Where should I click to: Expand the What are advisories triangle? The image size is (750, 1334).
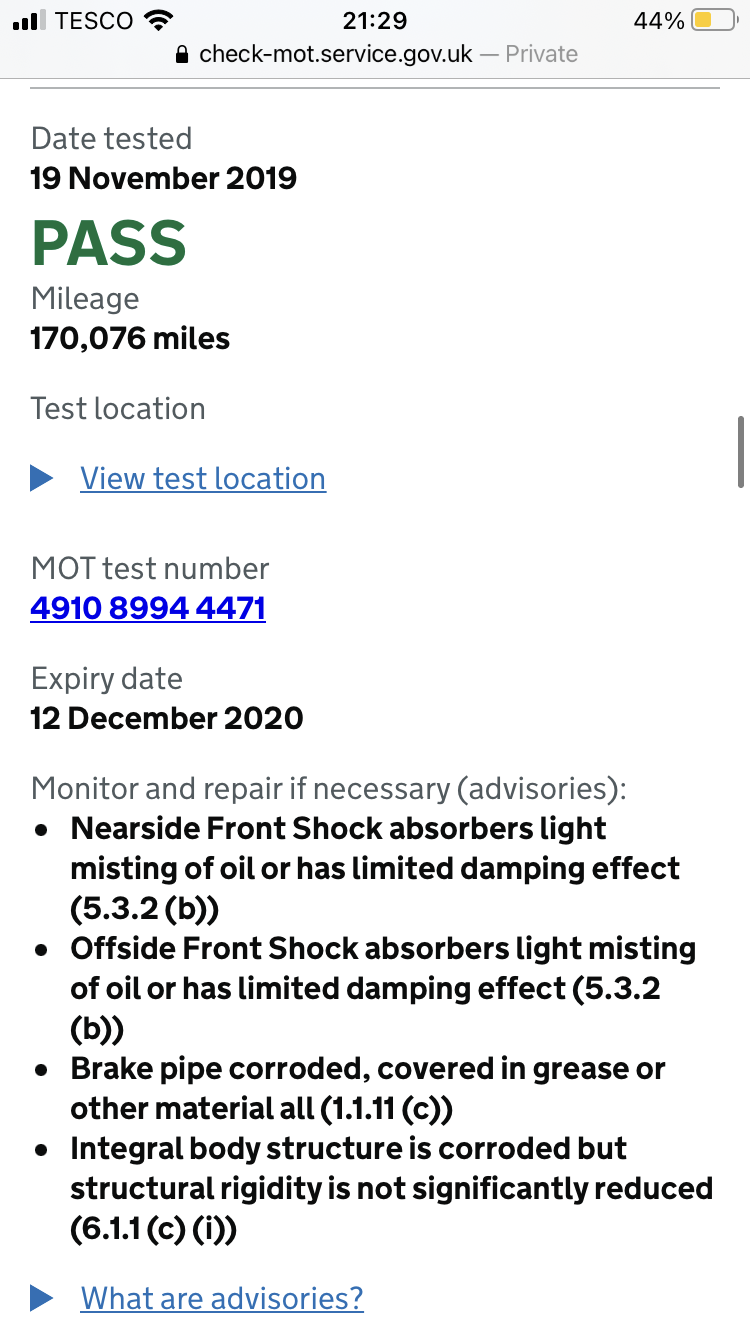pos(42,1299)
